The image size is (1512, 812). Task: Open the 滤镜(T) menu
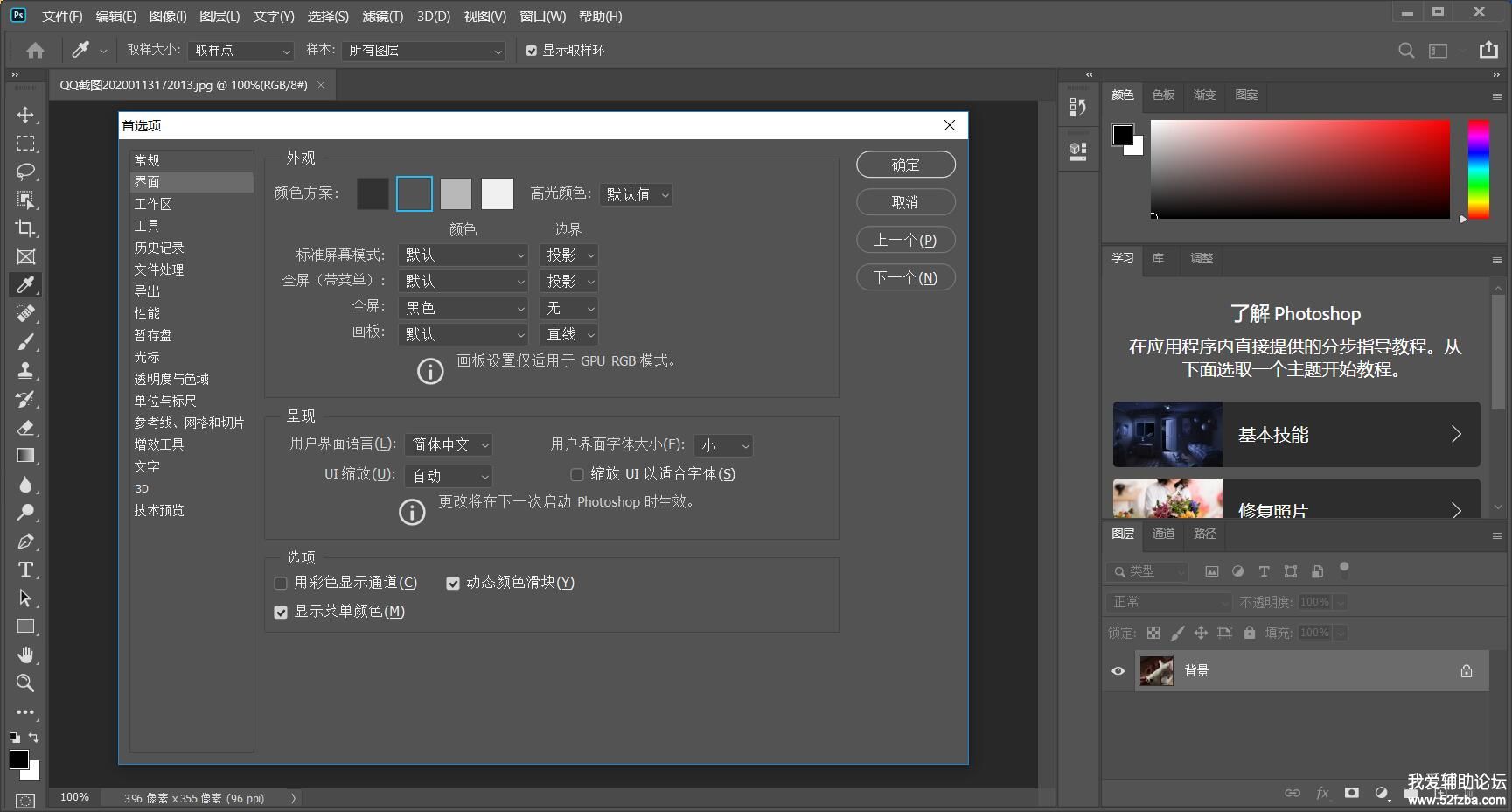(382, 17)
